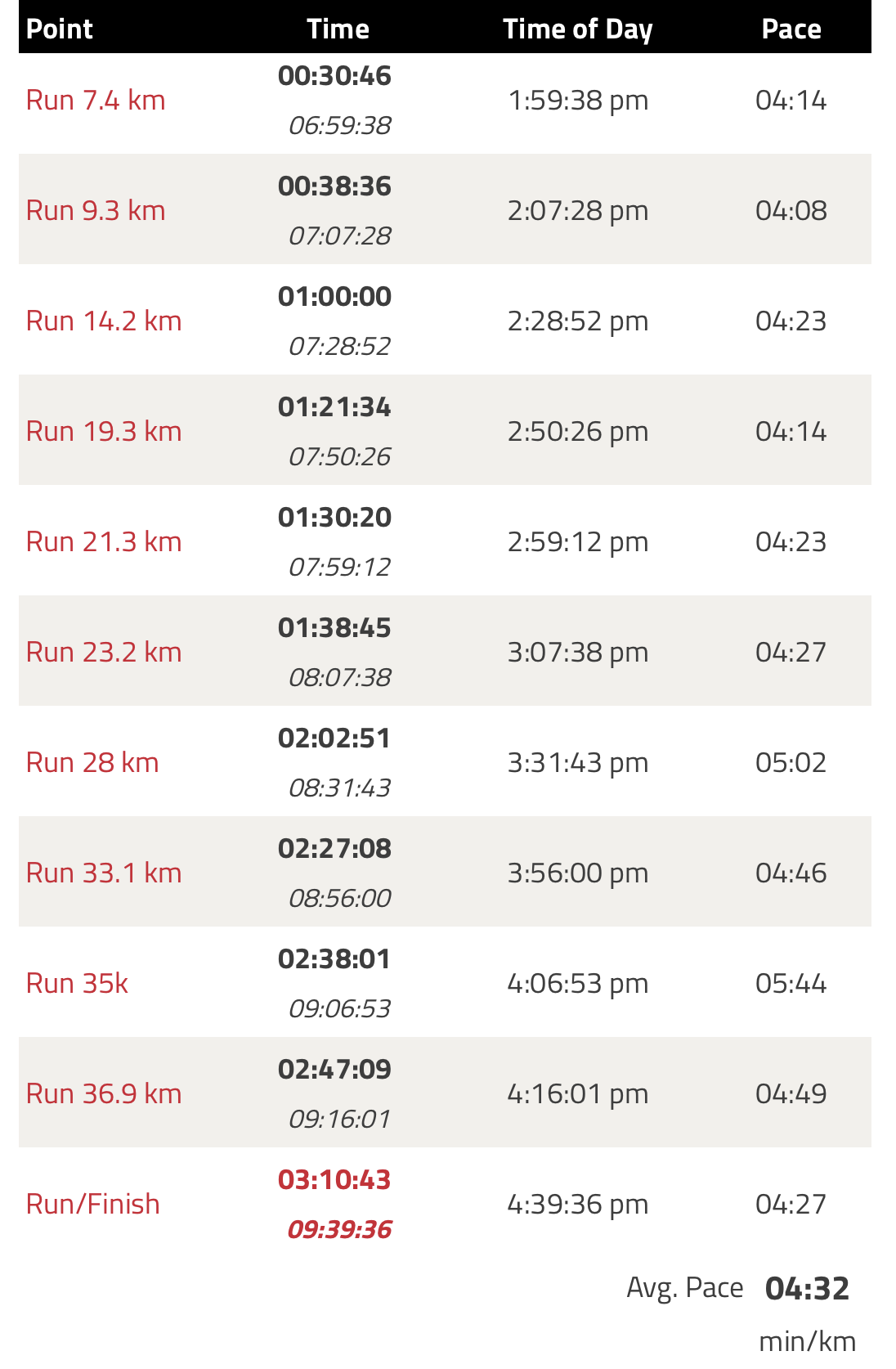This screenshot has width=896, height=1369.
Task: Open the Run 9.3 km split link
Action: pyautogui.click(x=96, y=211)
